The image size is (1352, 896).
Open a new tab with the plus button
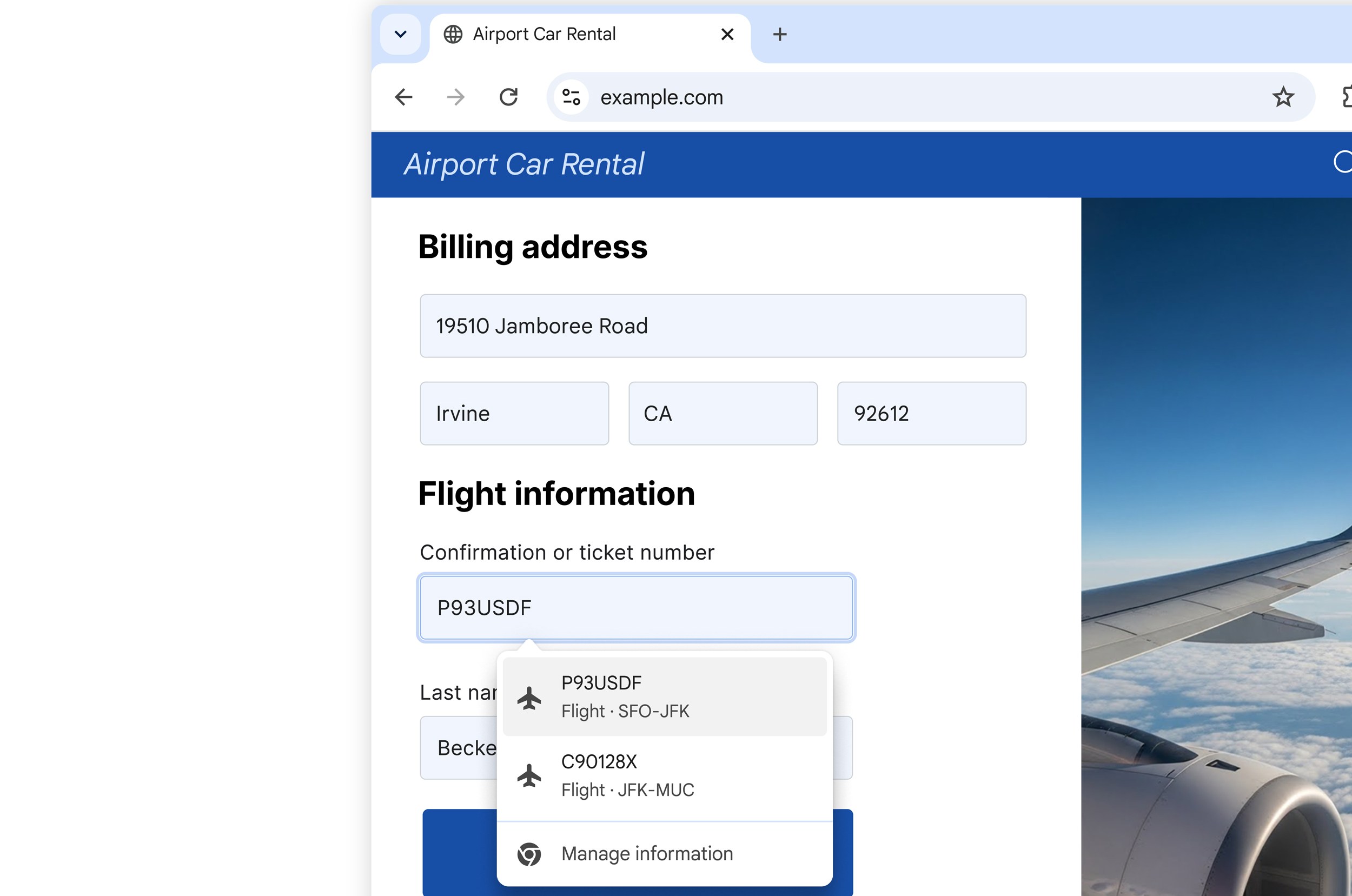pyautogui.click(x=779, y=34)
